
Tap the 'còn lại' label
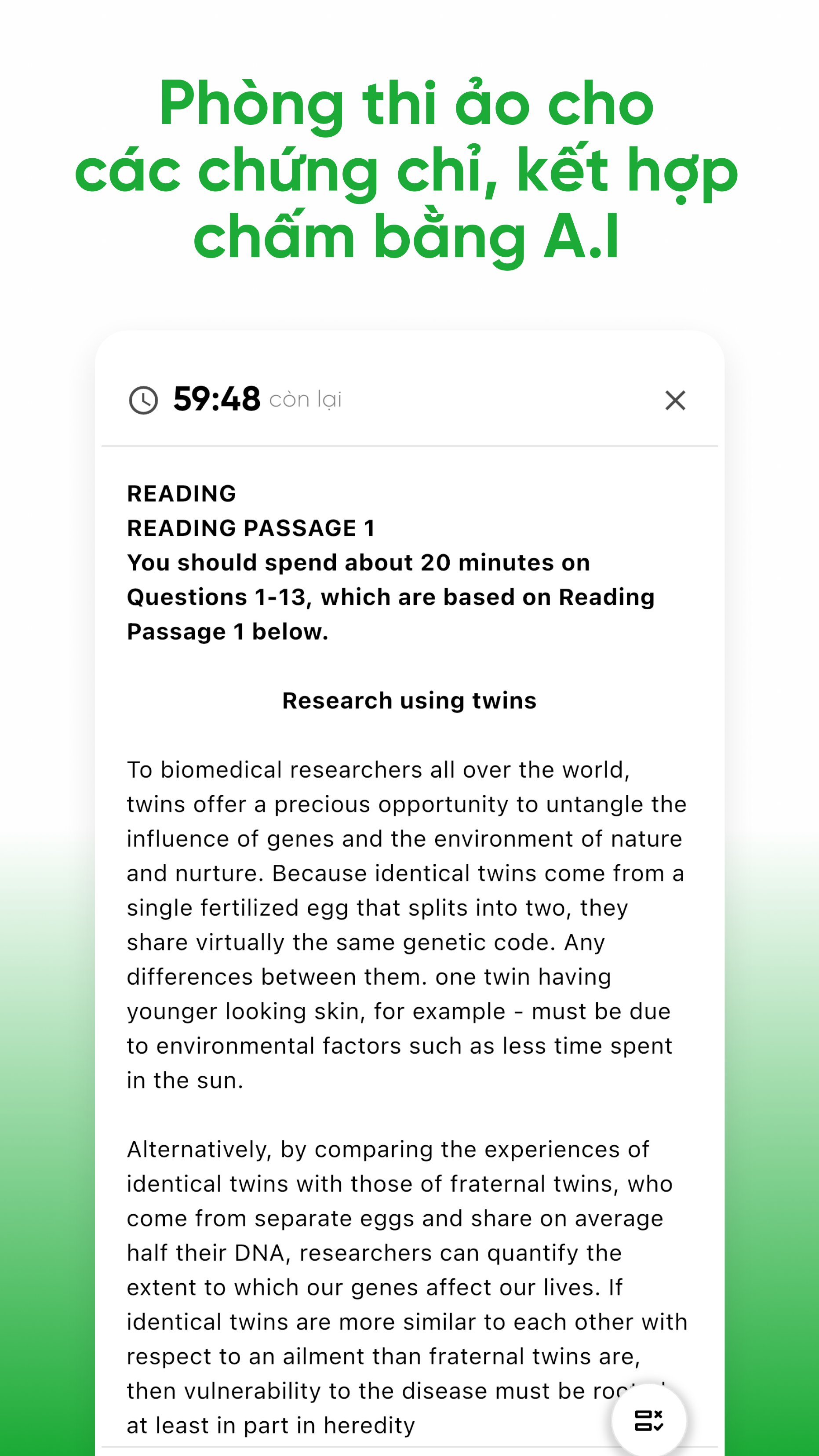coord(306,400)
